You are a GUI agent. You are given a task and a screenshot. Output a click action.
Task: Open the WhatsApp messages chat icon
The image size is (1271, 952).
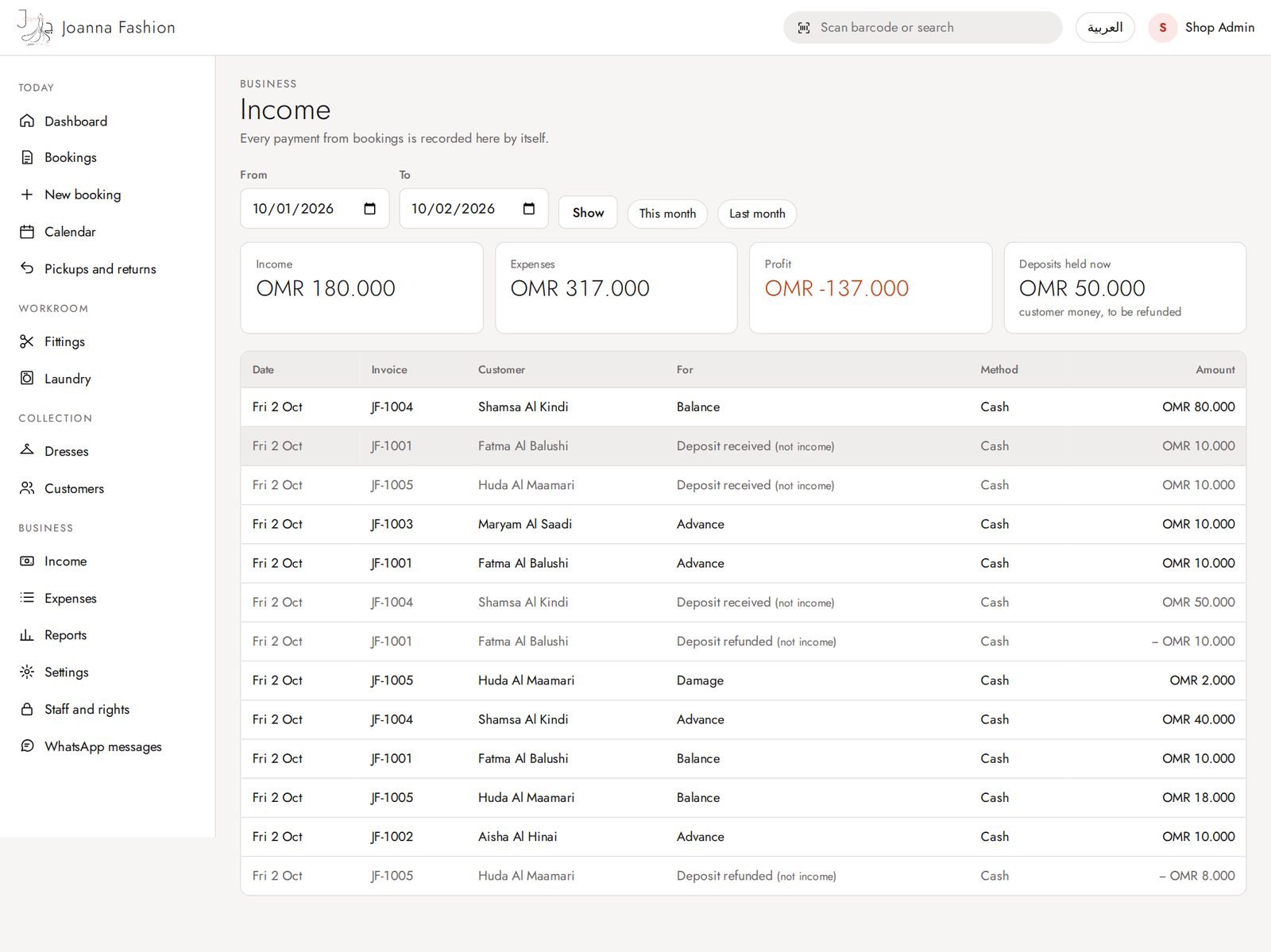[27, 746]
